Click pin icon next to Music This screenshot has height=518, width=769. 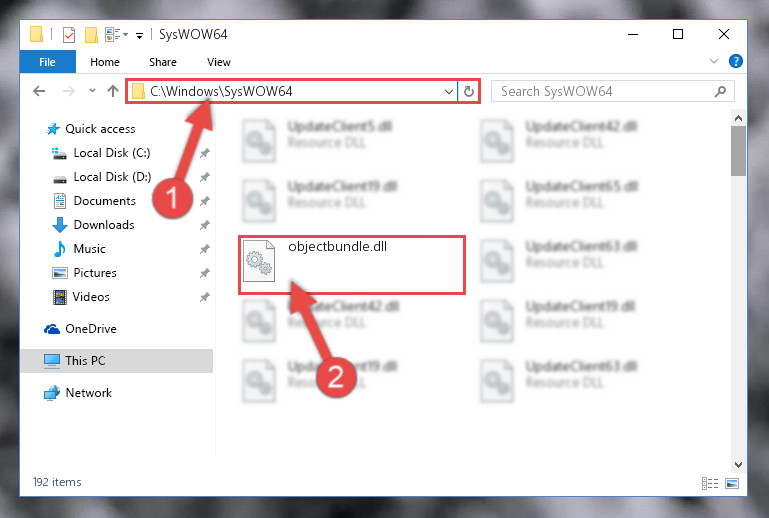pyautogui.click(x=205, y=249)
